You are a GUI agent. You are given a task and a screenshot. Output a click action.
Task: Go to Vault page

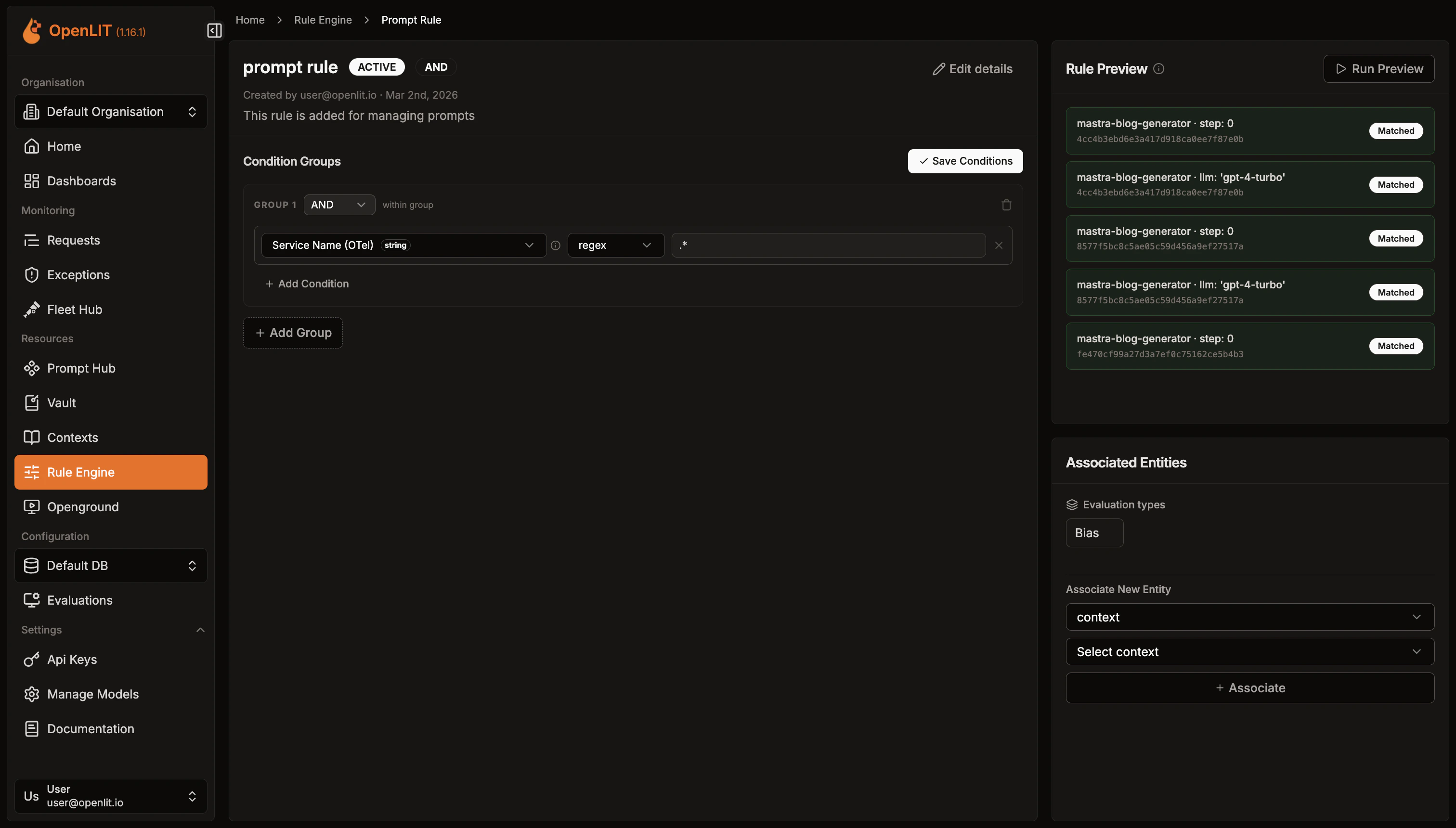coord(62,402)
